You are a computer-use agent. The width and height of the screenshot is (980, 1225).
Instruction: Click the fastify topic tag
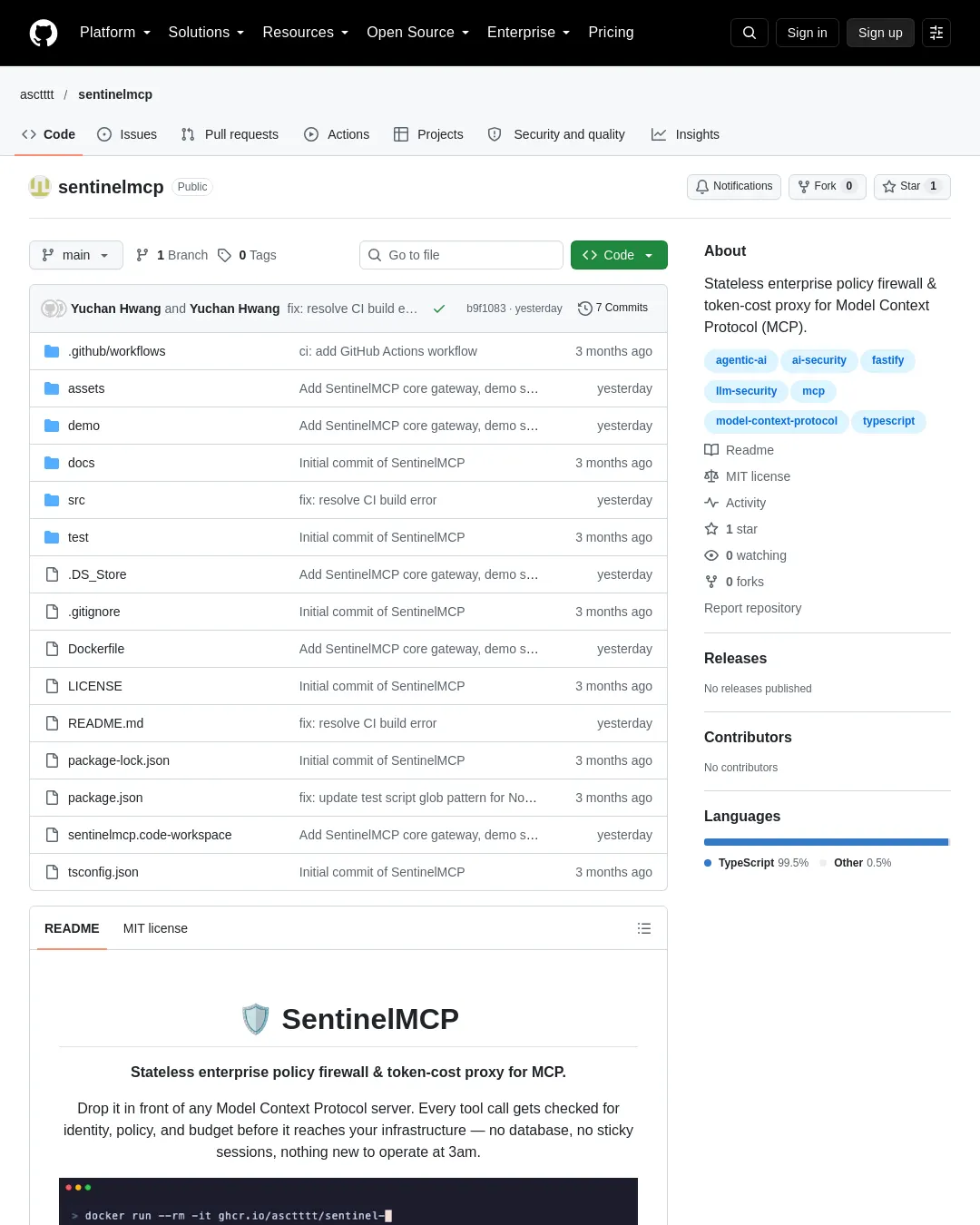click(888, 360)
